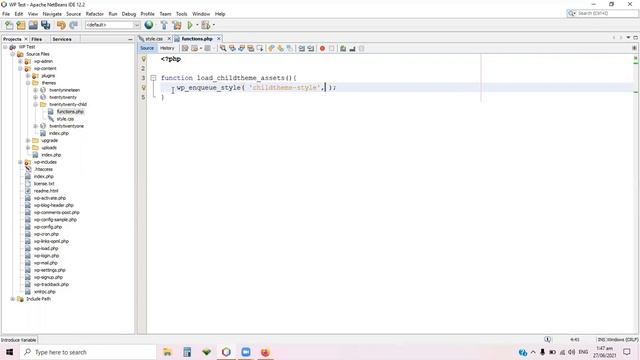This screenshot has height=360, width=640.
Task: Click the Shift Line Left editor icon
Action: tap(302, 49)
